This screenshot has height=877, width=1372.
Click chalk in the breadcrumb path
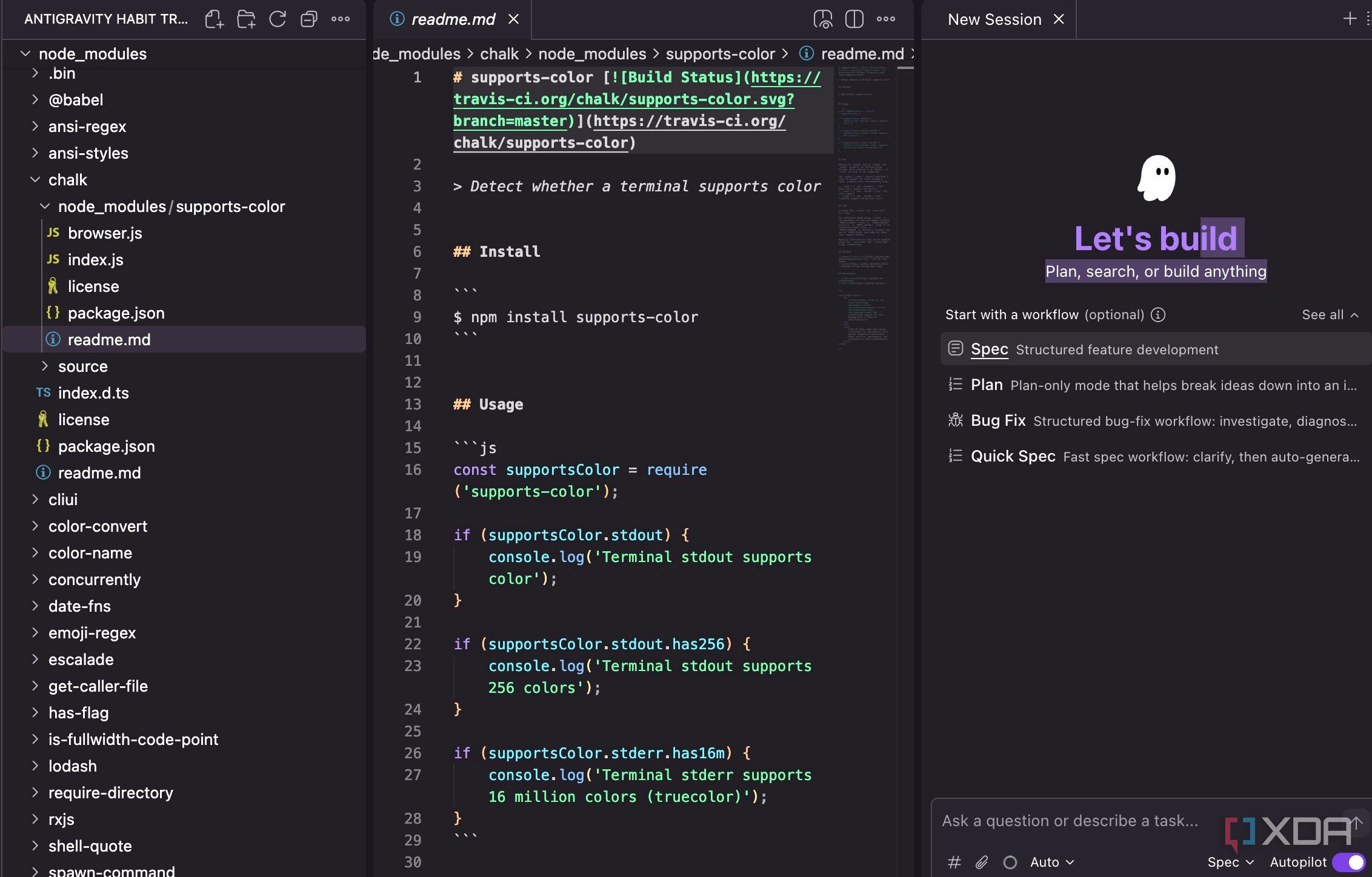[499, 54]
